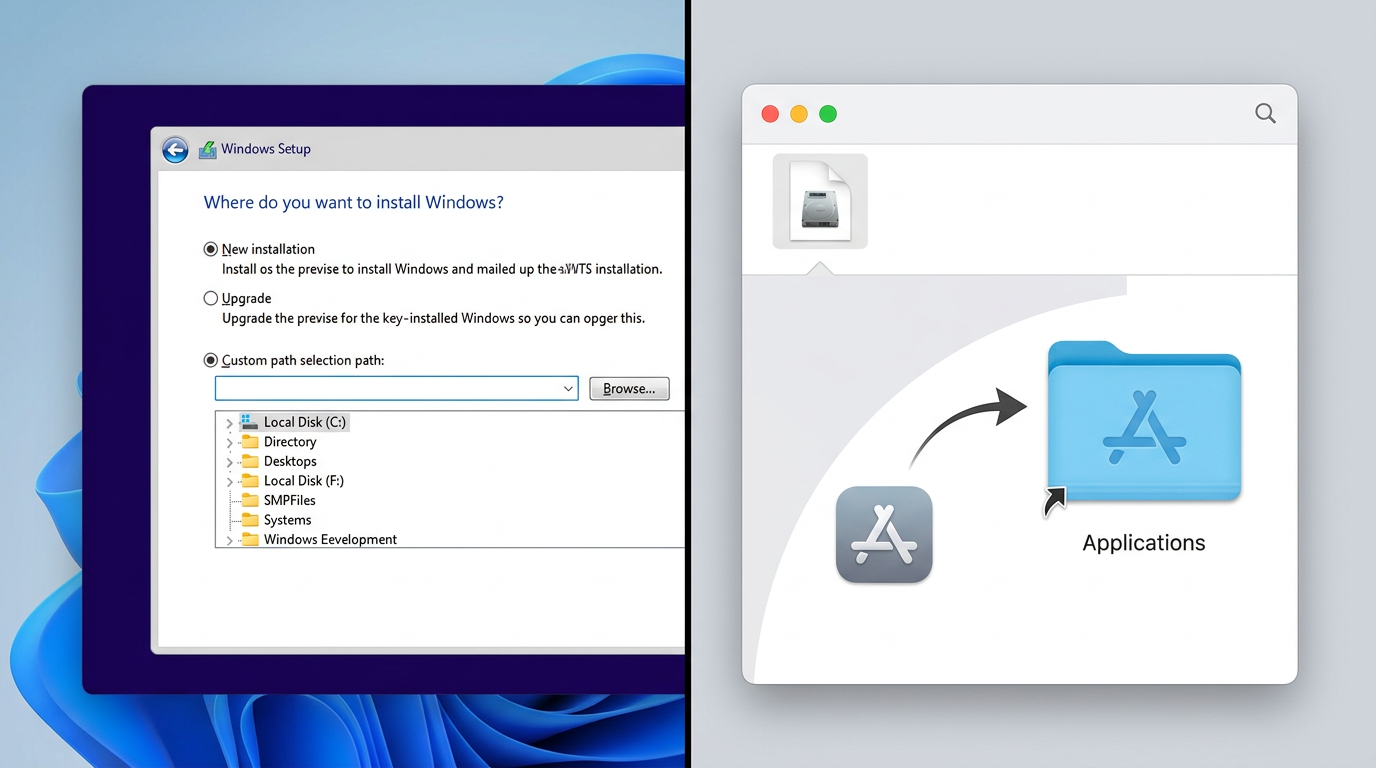Click the Systems folder icon

coord(250,520)
